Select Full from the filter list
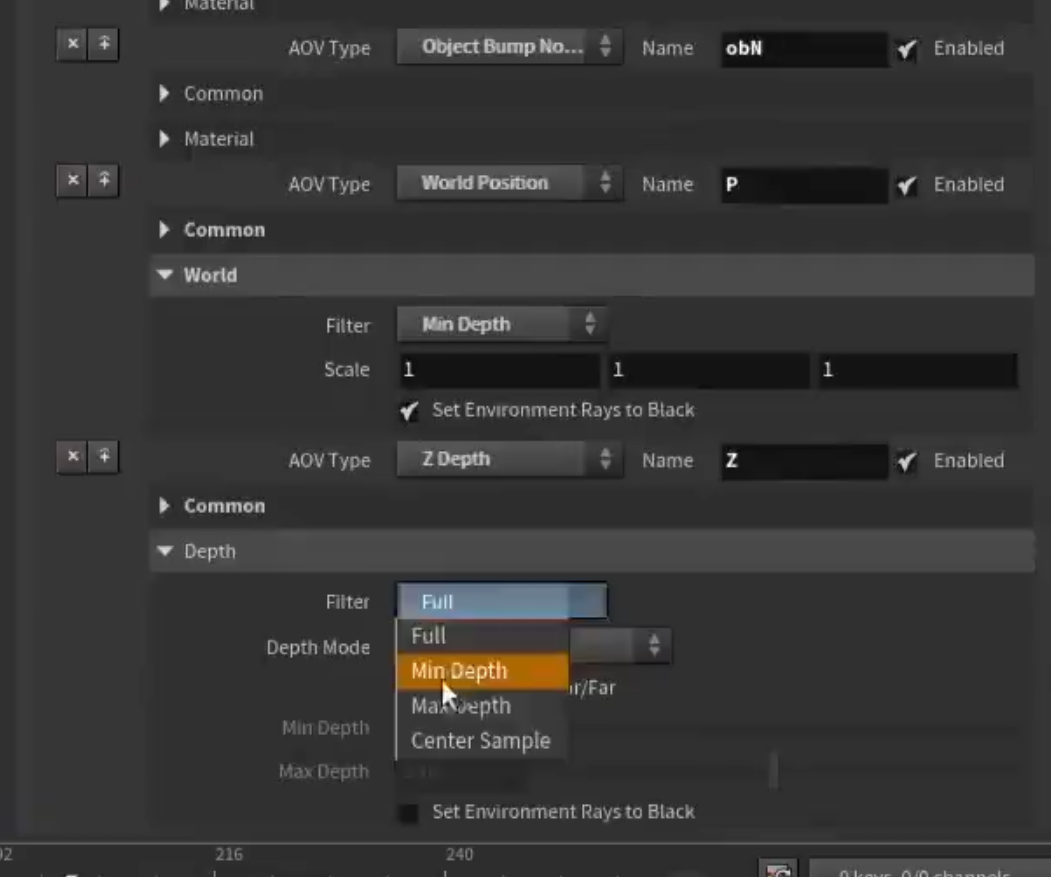This screenshot has width=1051, height=877. coord(483,636)
